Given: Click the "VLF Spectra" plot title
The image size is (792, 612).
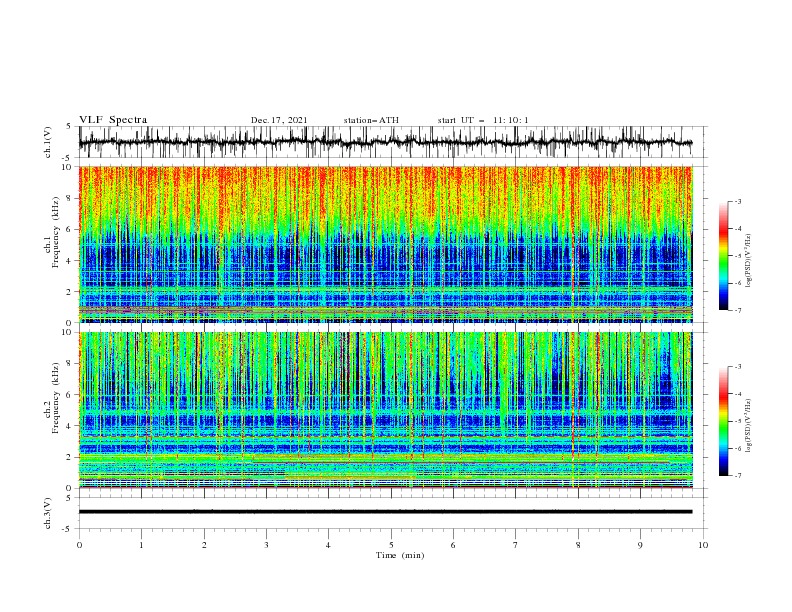Looking at the screenshot, I should tap(113, 120).
